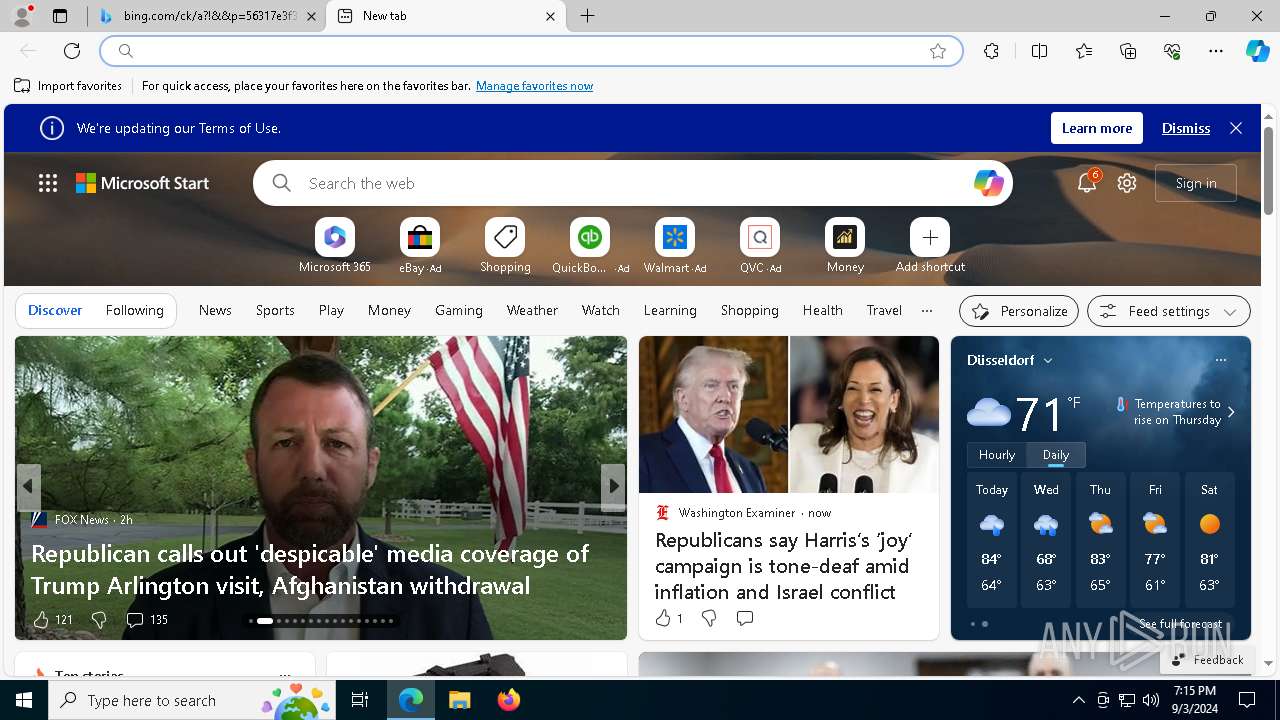
Task: Open the Windows Start menu
Action: pos(24,700)
